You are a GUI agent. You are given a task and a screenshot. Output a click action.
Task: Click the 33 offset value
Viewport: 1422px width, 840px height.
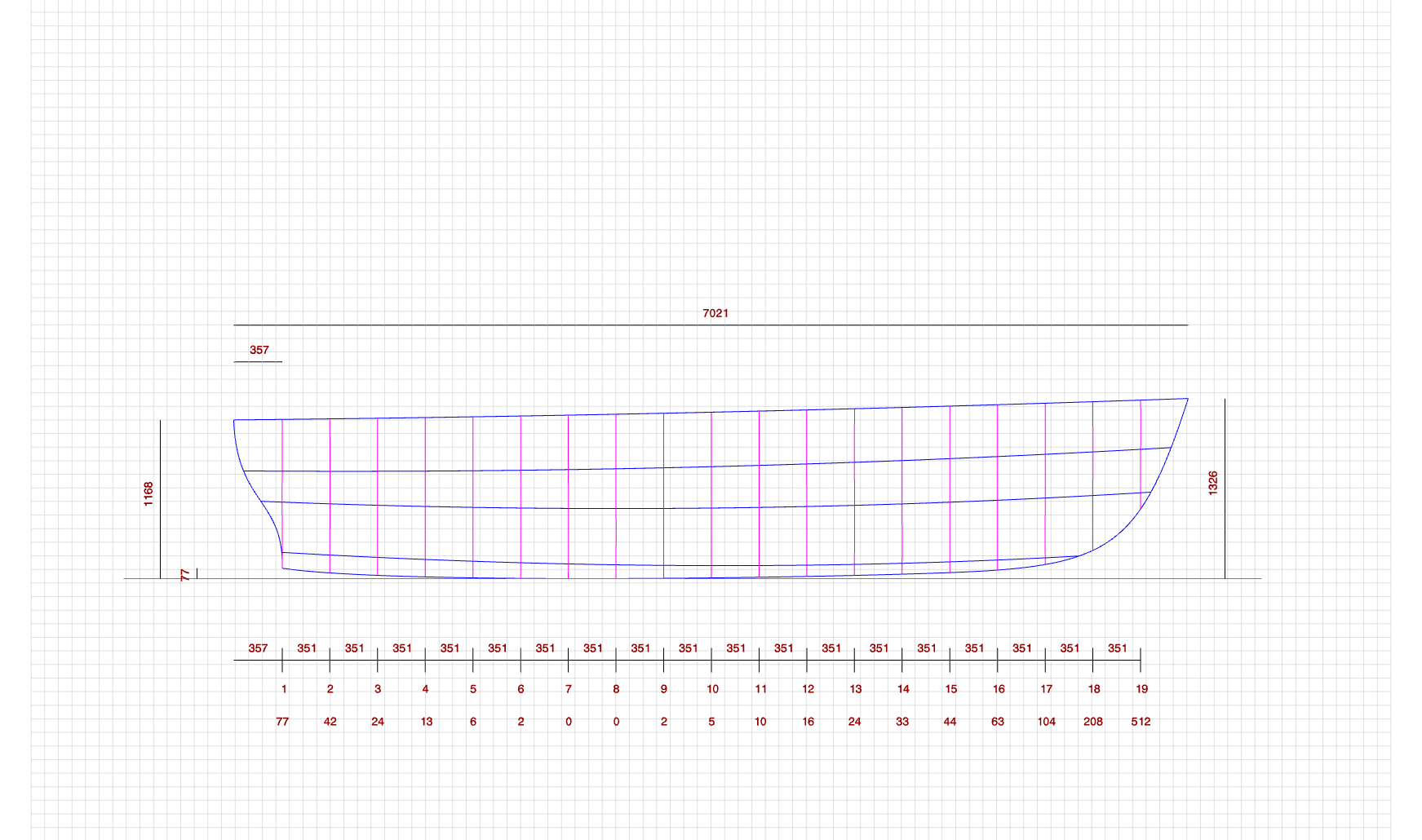902,722
